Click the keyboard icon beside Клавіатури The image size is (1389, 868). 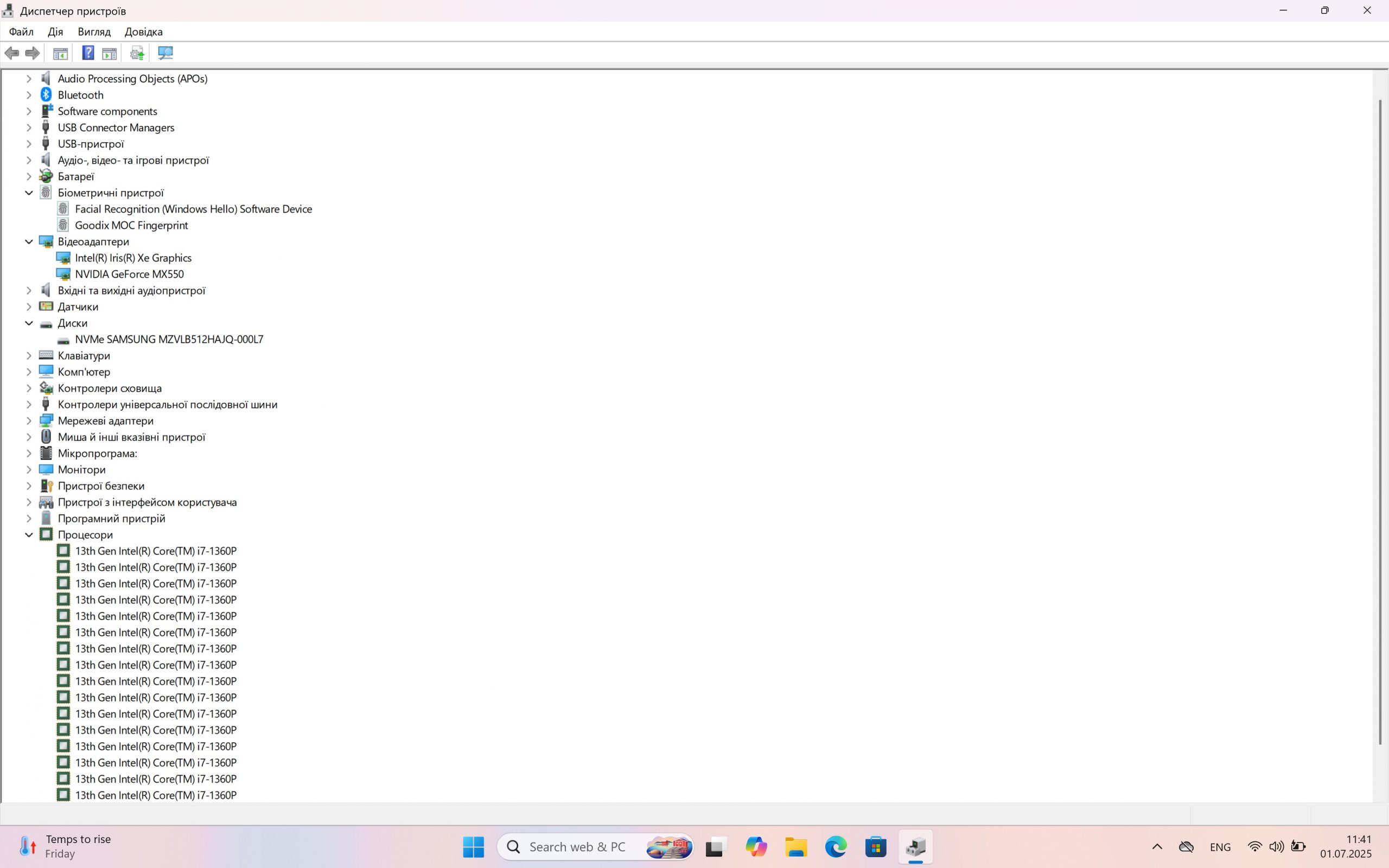46,355
